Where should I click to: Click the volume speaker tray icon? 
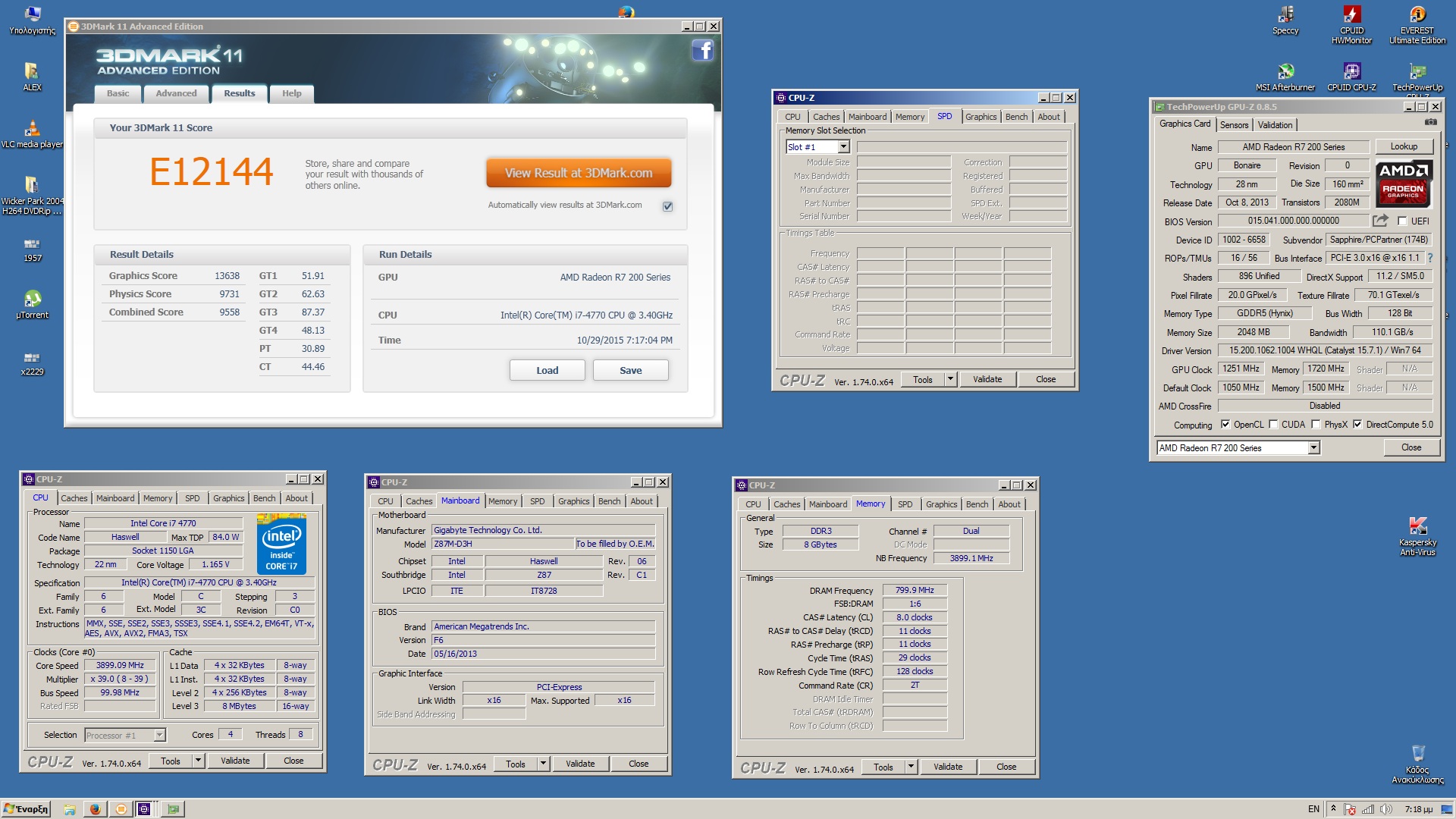pos(1385,809)
